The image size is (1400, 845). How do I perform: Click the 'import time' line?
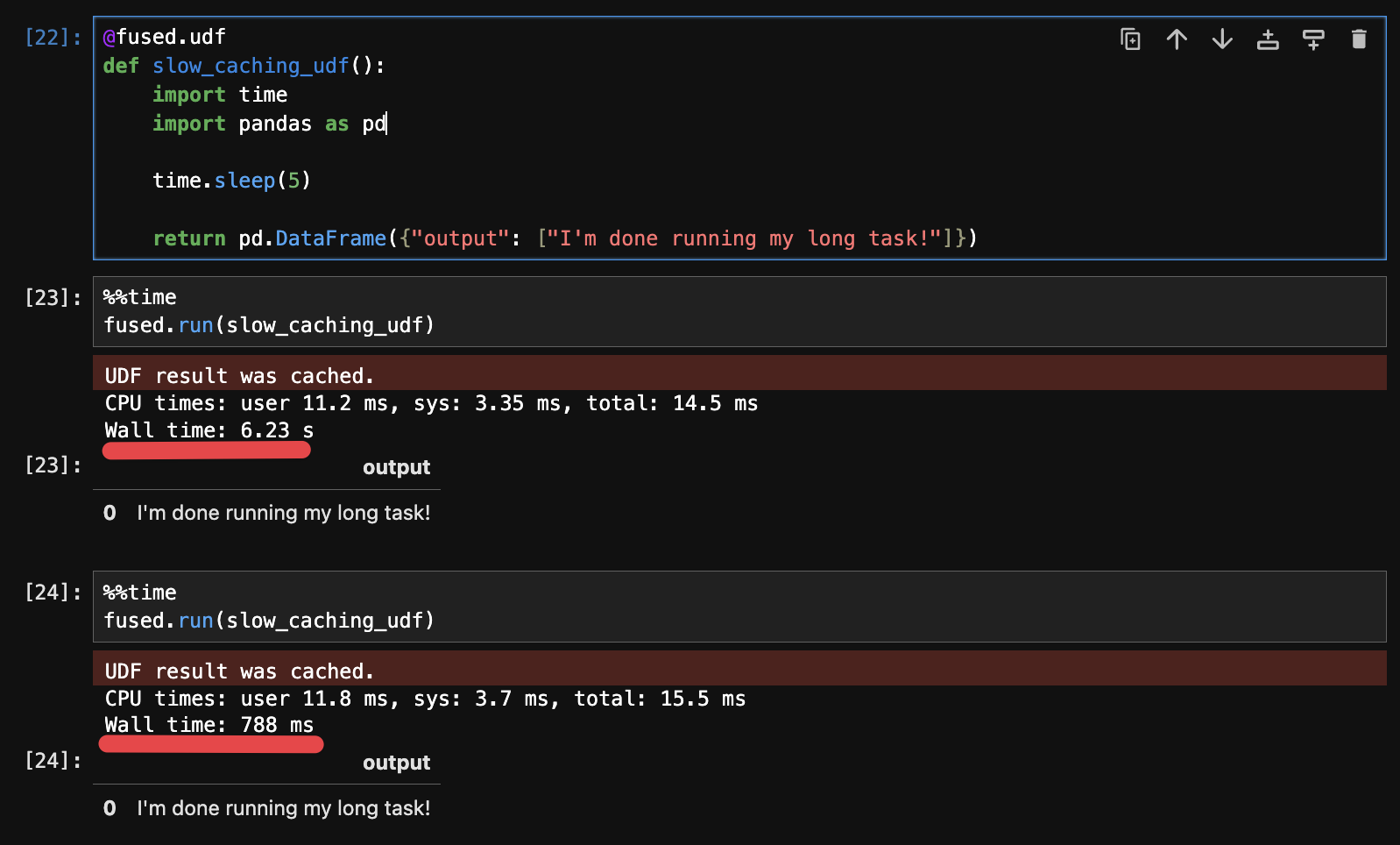[220, 95]
